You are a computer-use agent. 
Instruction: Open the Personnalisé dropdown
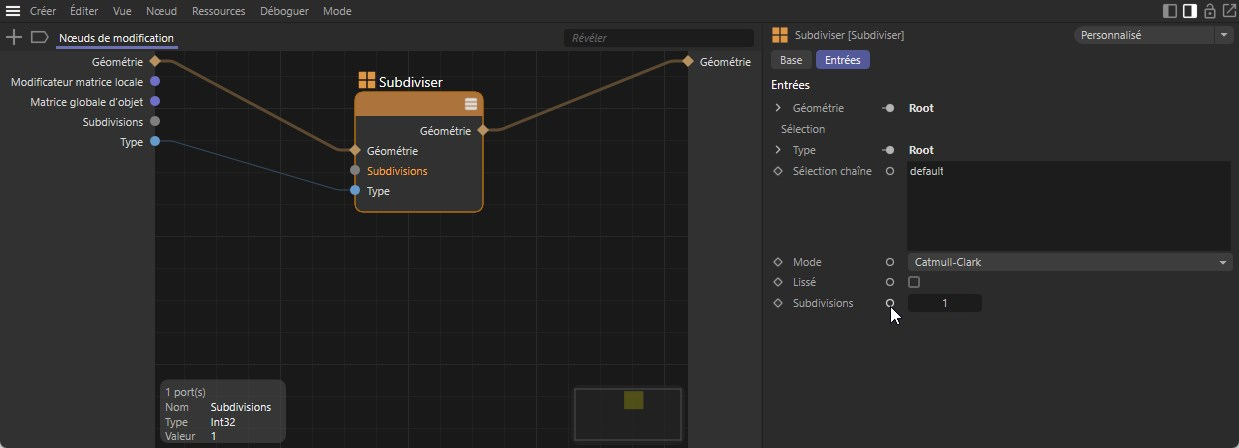pos(1154,35)
